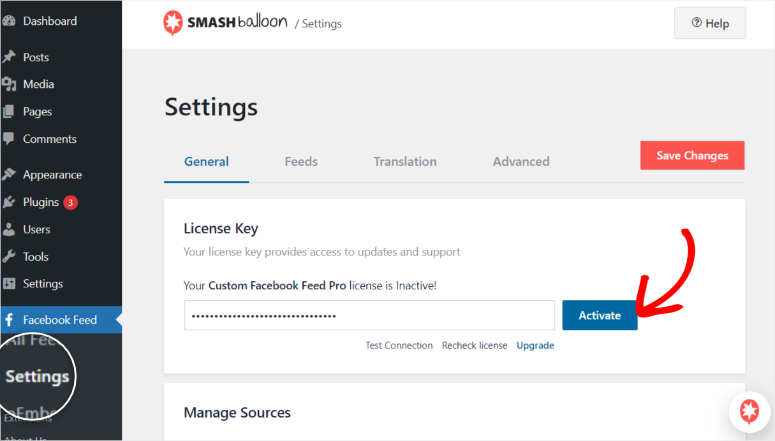Click the Save Changes button
The height and width of the screenshot is (441, 775).
[x=692, y=155]
